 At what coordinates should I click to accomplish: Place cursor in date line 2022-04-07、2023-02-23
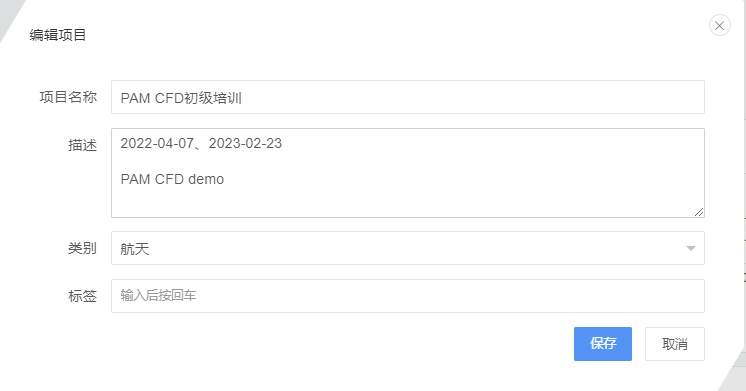tap(201, 143)
